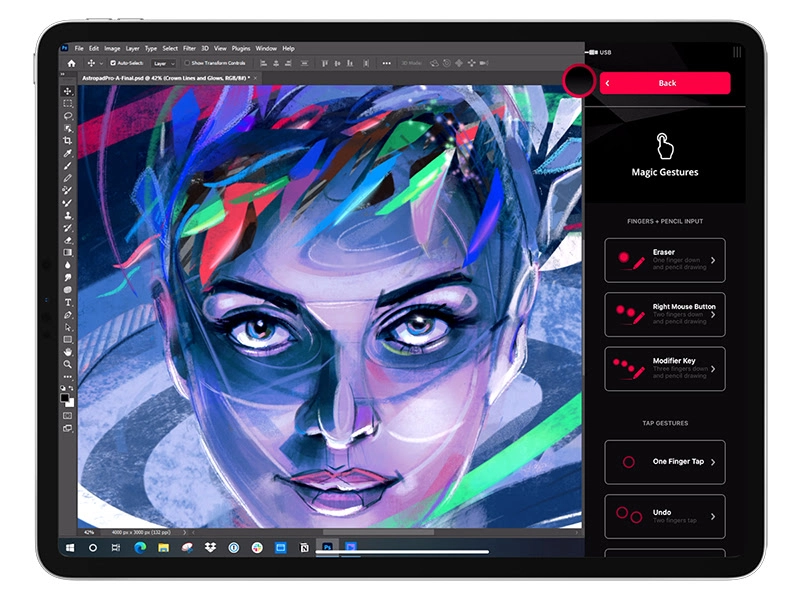
Task: Open the Help menu
Action: coord(288,48)
